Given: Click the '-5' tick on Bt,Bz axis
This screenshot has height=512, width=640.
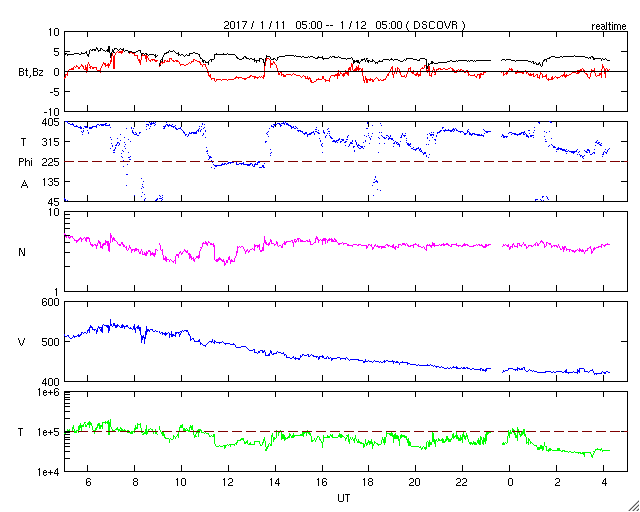Looking at the screenshot, I should pyautogui.click(x=54, y=92).
